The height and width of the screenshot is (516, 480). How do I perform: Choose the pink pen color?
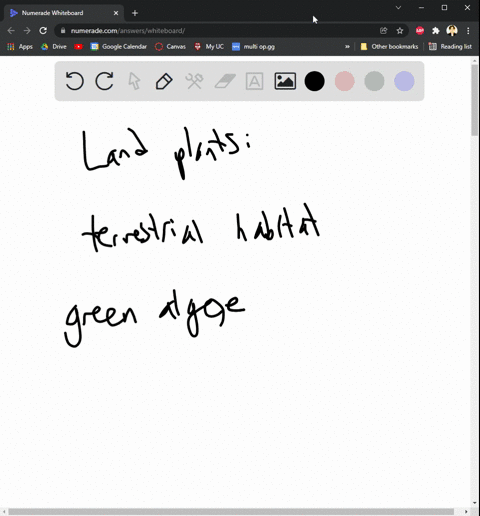click(344, 81)
